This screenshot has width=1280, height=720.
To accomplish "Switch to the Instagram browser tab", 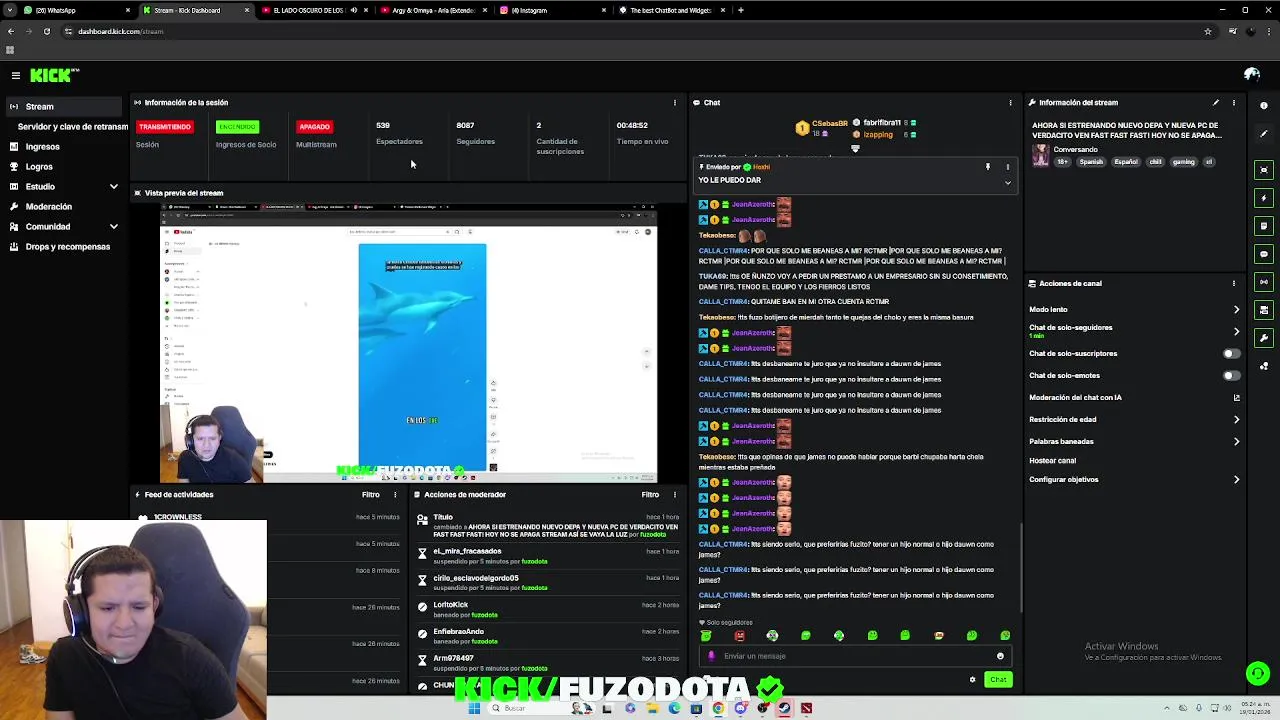I will (x=552, y=10).
